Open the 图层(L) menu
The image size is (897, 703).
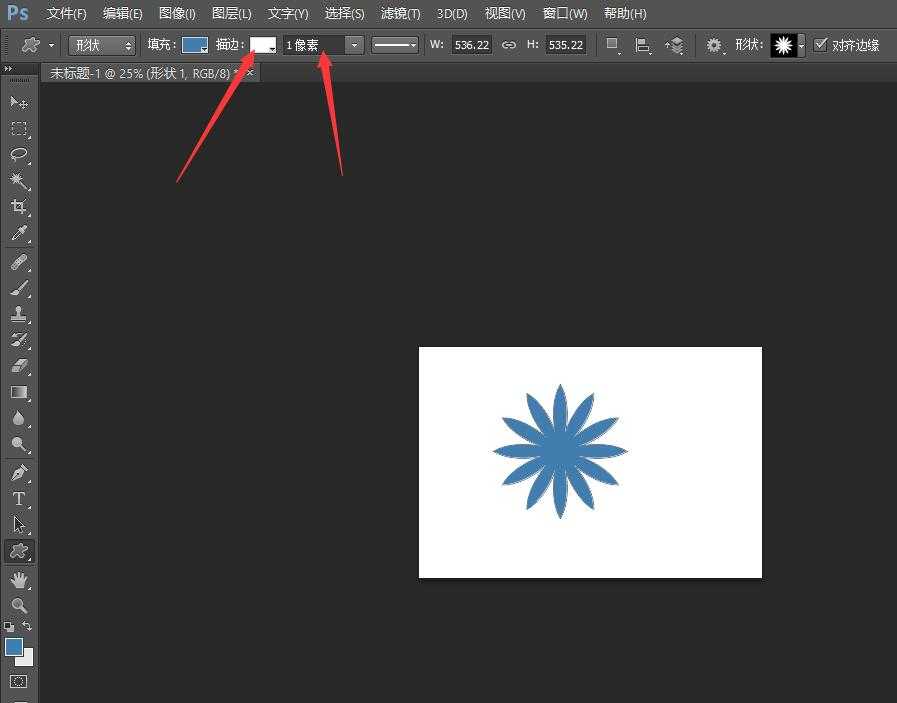click(232, 14)
